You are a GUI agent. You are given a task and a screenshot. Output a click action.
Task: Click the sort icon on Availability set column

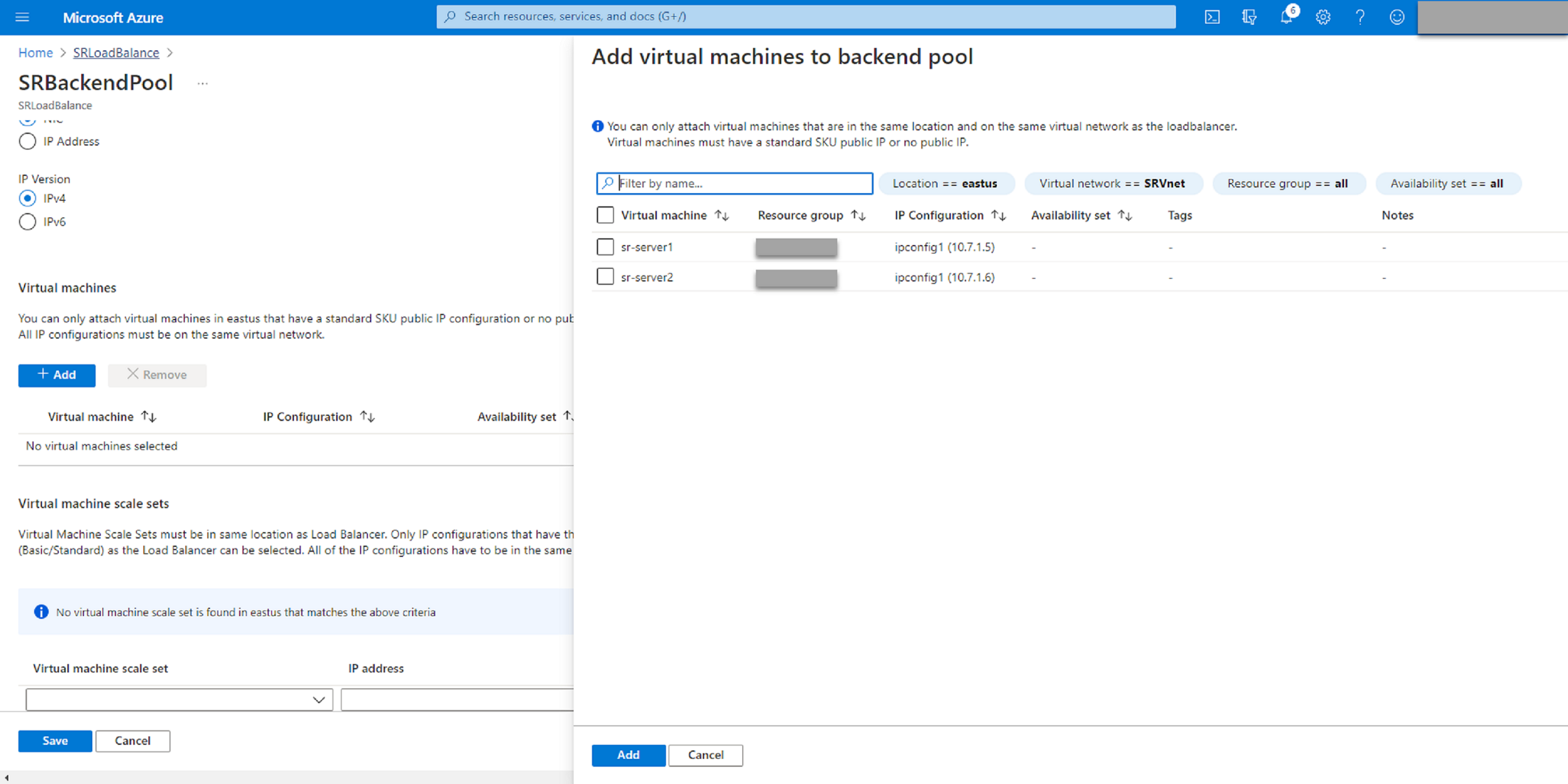click(1121, 215)
